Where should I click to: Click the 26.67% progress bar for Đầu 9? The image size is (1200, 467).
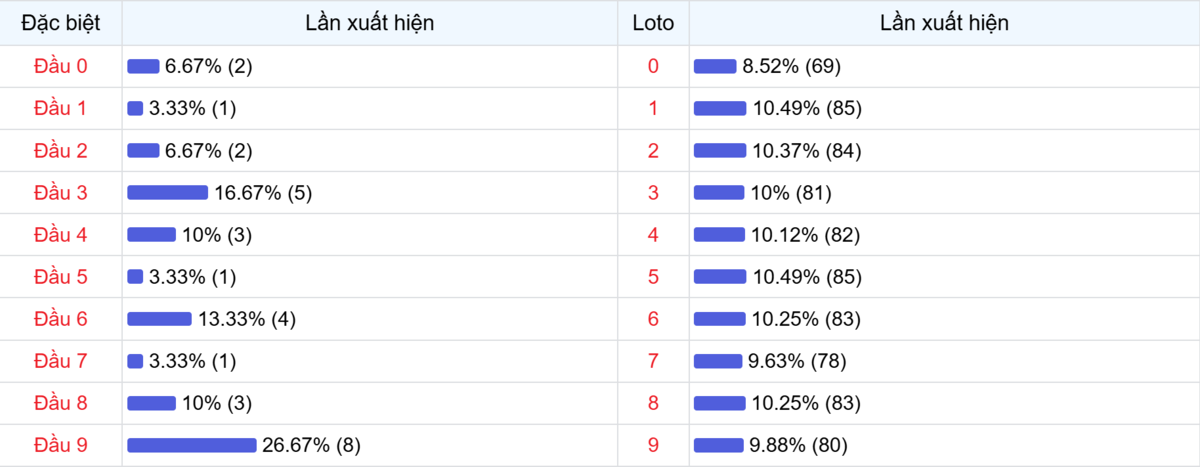(x=192, y=445)
